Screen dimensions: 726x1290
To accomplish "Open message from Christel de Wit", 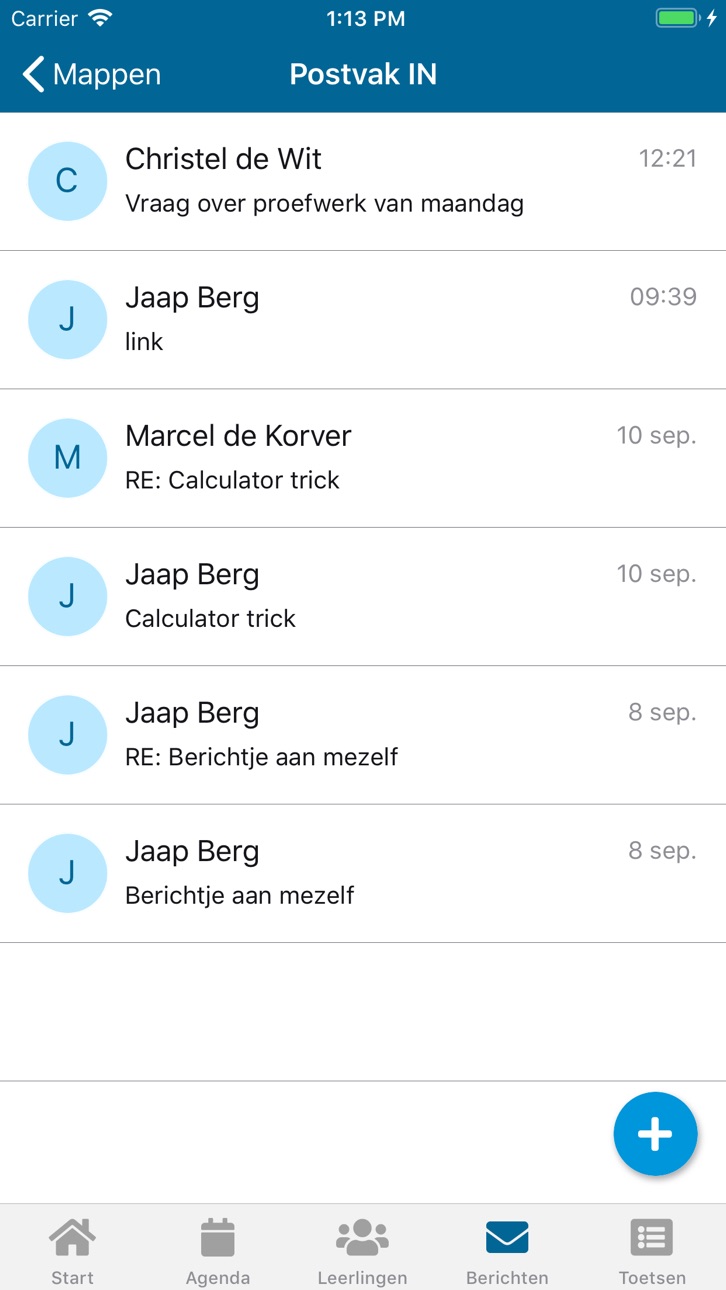I will [x=363, y=181].
